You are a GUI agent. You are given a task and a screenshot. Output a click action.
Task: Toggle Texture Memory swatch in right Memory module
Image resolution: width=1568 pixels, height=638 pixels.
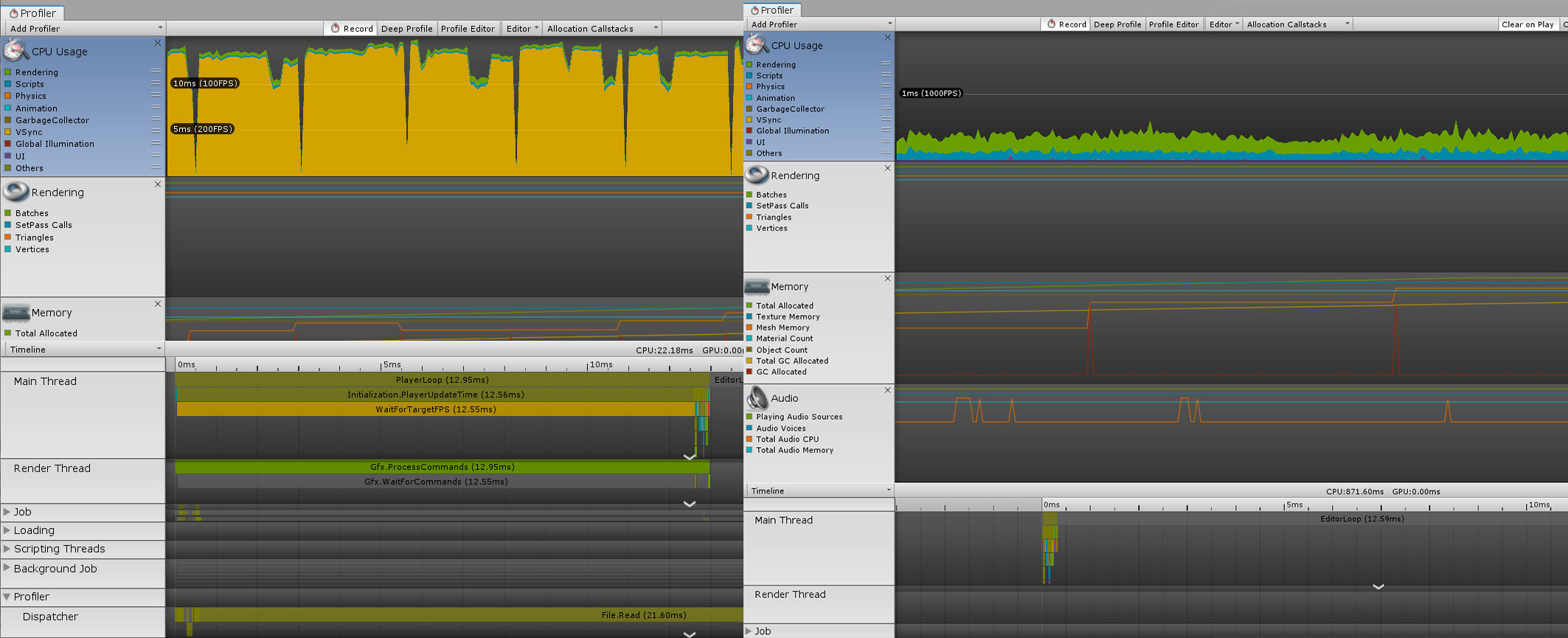[749, 316]
